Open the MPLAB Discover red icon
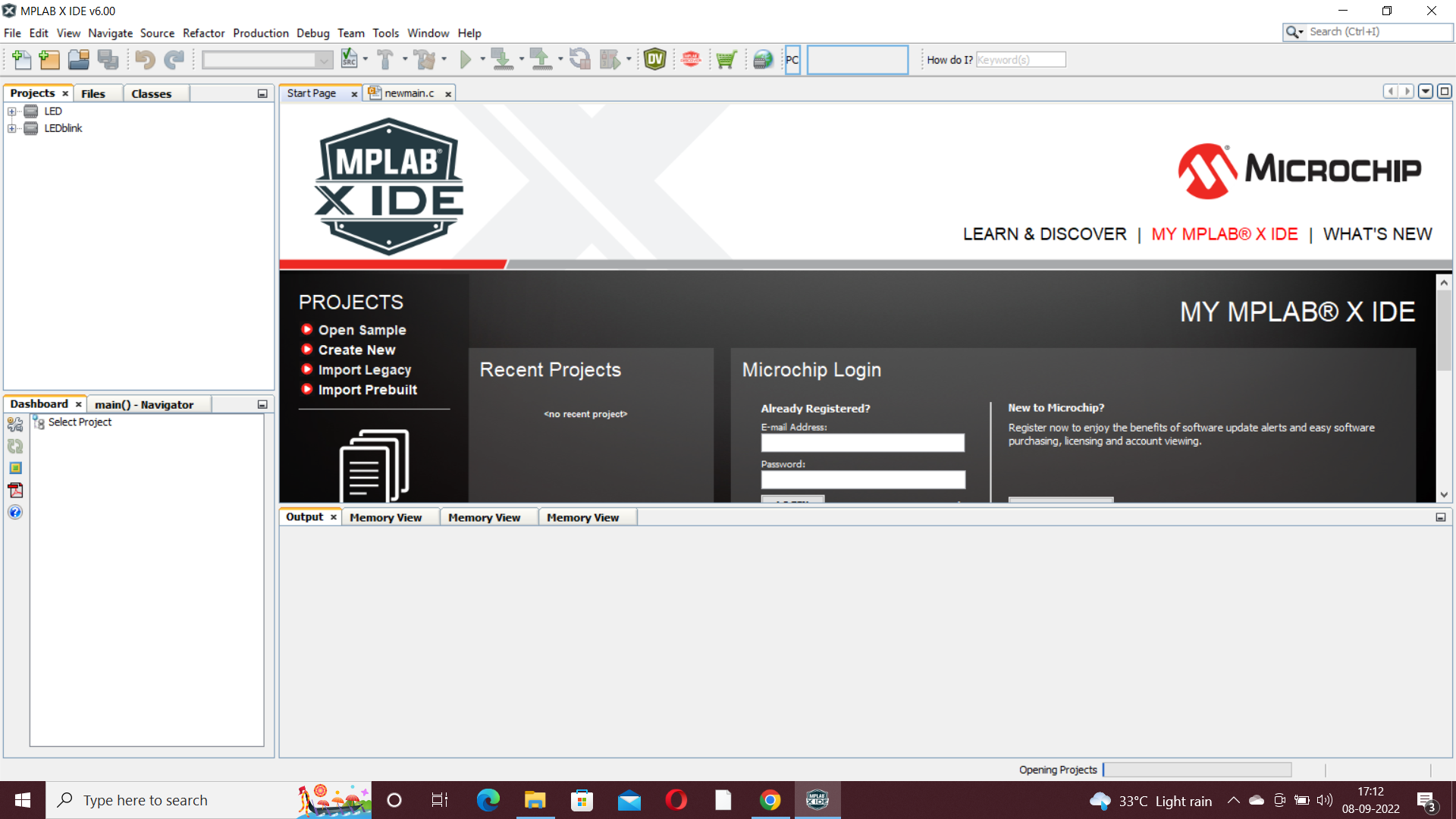 pos(691,59)
